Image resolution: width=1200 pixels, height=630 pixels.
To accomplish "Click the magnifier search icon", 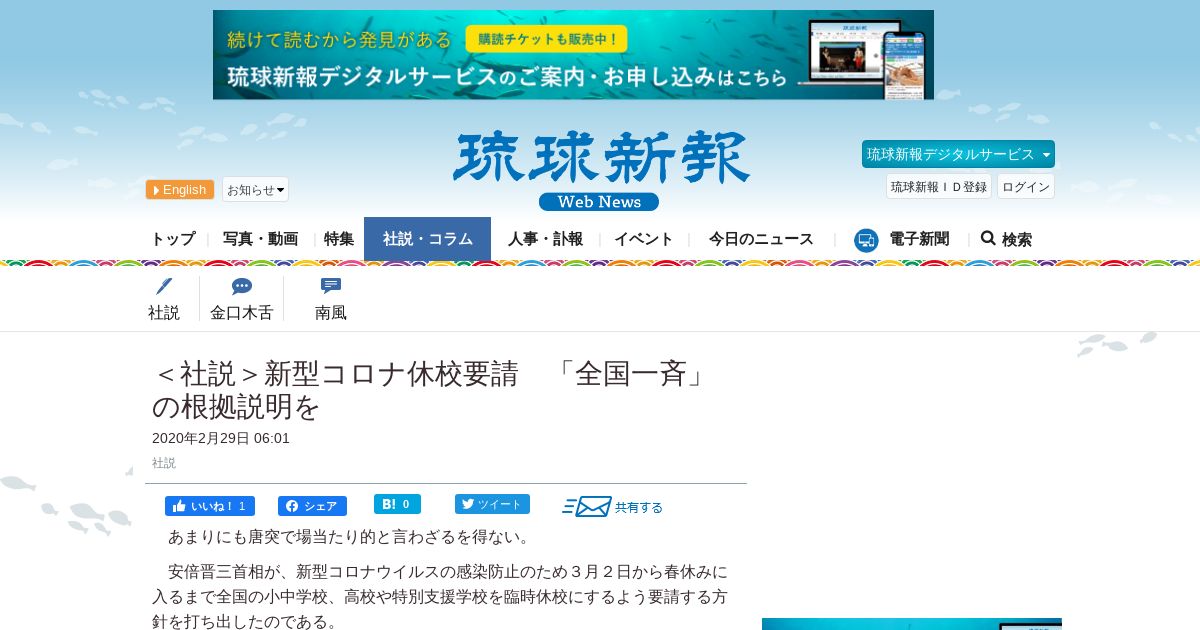I will (x=988, y=238).
